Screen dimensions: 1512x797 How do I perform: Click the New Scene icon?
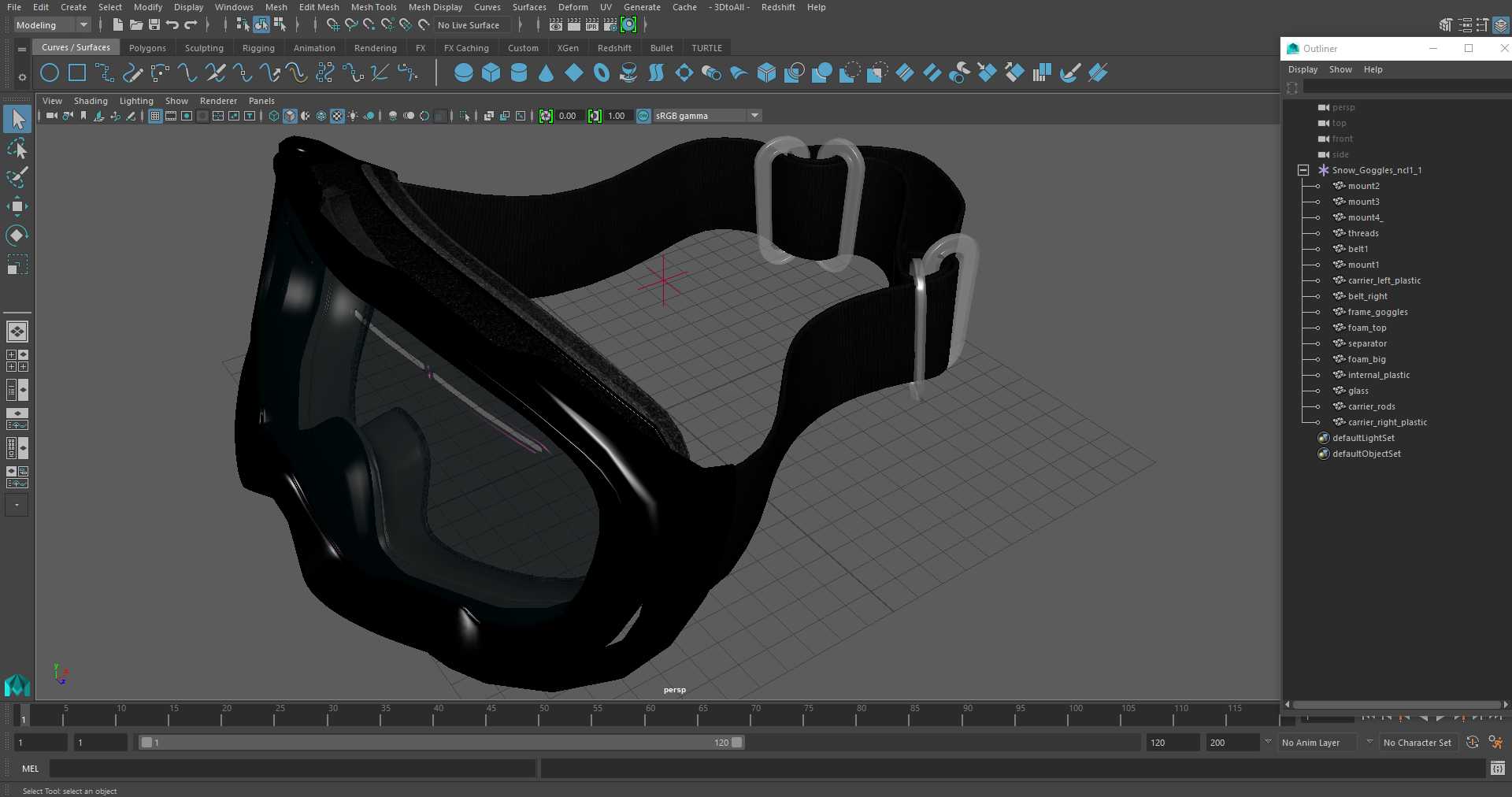click(117, 25)
